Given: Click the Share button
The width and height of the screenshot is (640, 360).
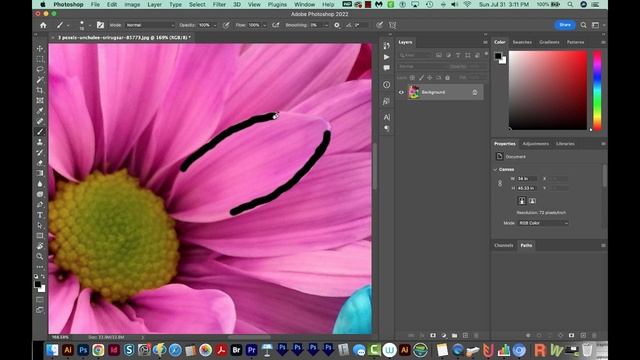Looking at the screenshot, I should (x=565, y=25).
